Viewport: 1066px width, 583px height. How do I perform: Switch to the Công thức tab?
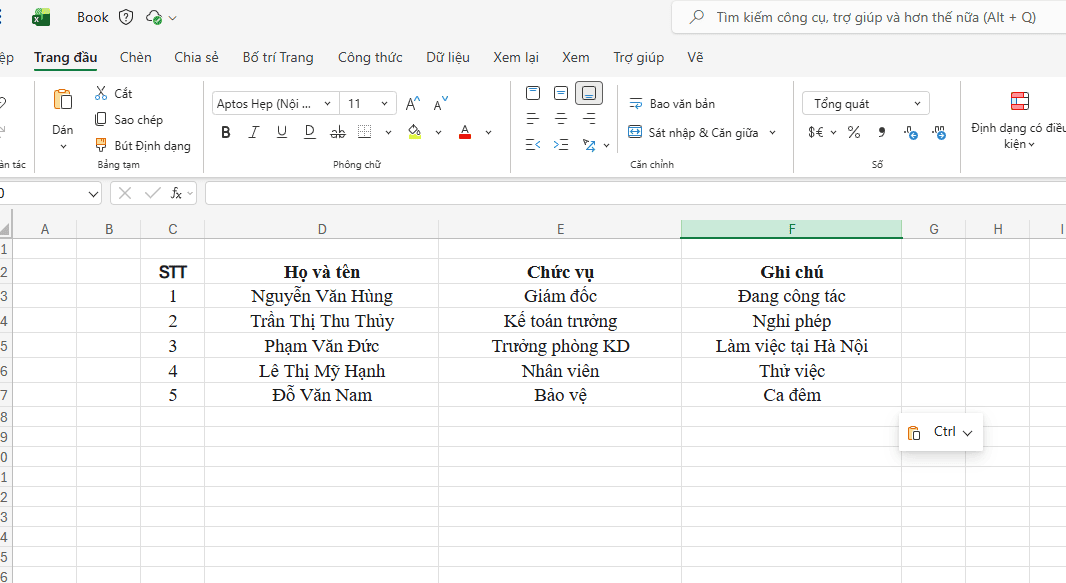[370, 57]
